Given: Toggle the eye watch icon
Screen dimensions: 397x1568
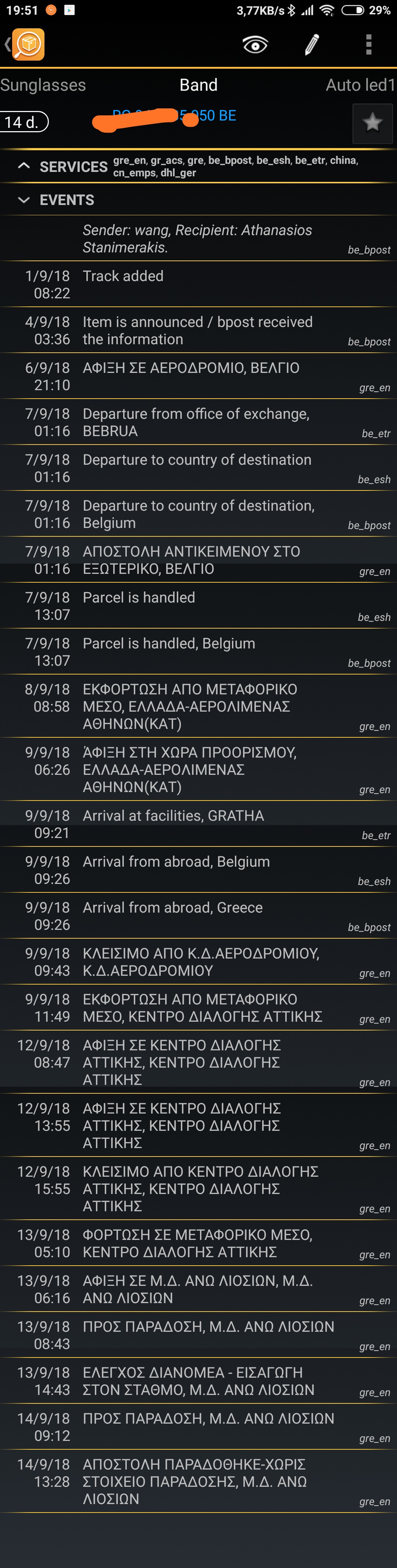Looking at the screenshot, I should click(255, 44).
